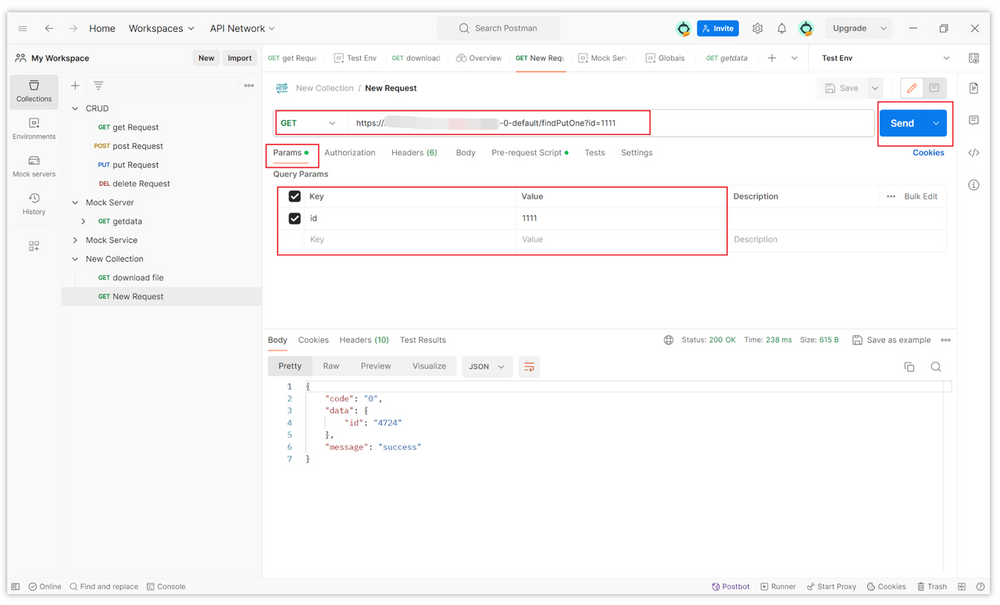Open the documentation icon in right sidebar
1000x605 pixels.
973,88
